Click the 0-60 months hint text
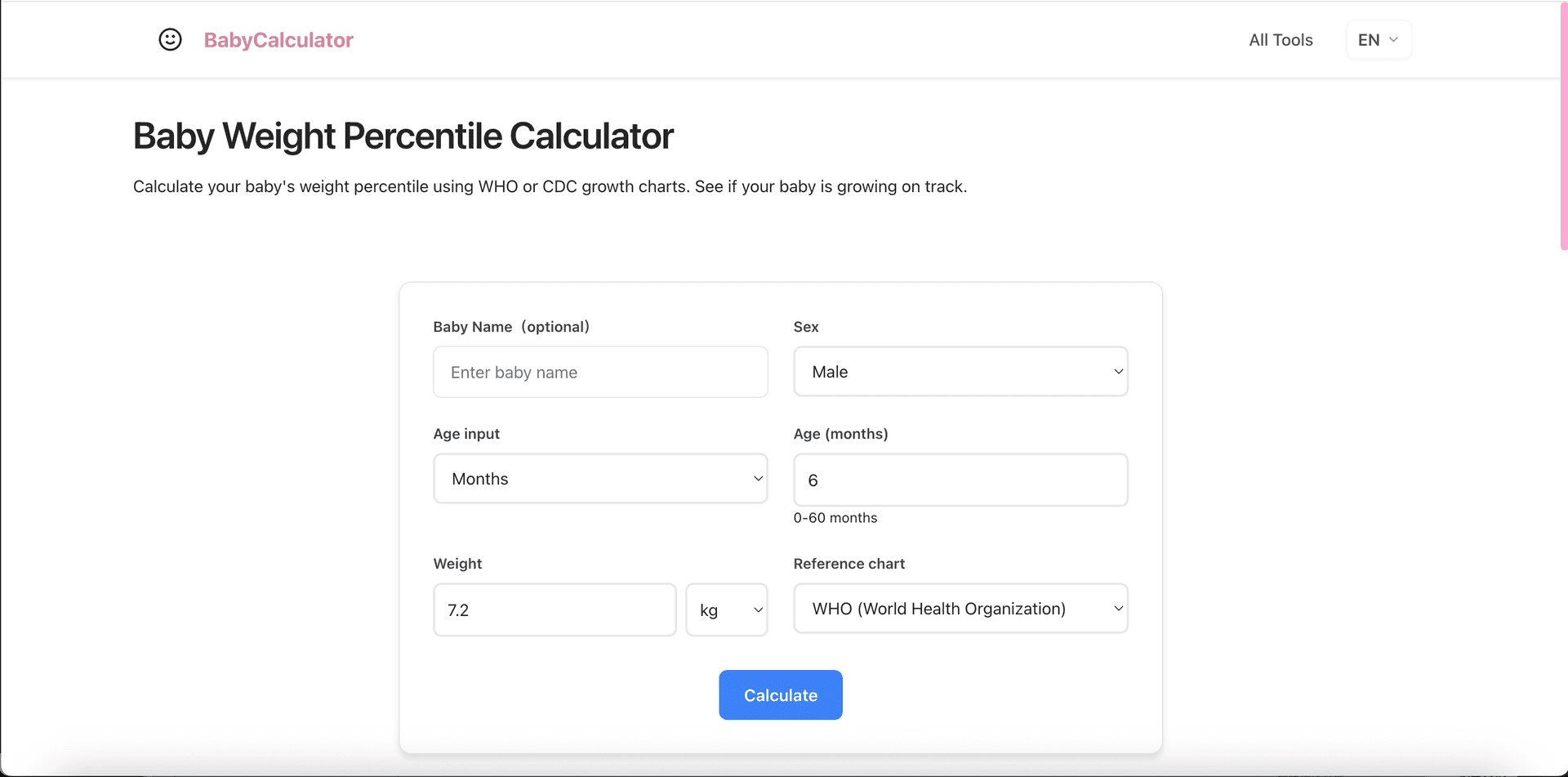Viewport: 1568px width, 777px height. [836, 517]
